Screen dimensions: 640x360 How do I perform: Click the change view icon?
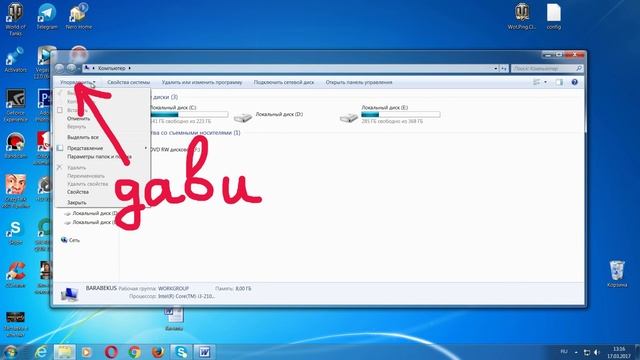537,82
